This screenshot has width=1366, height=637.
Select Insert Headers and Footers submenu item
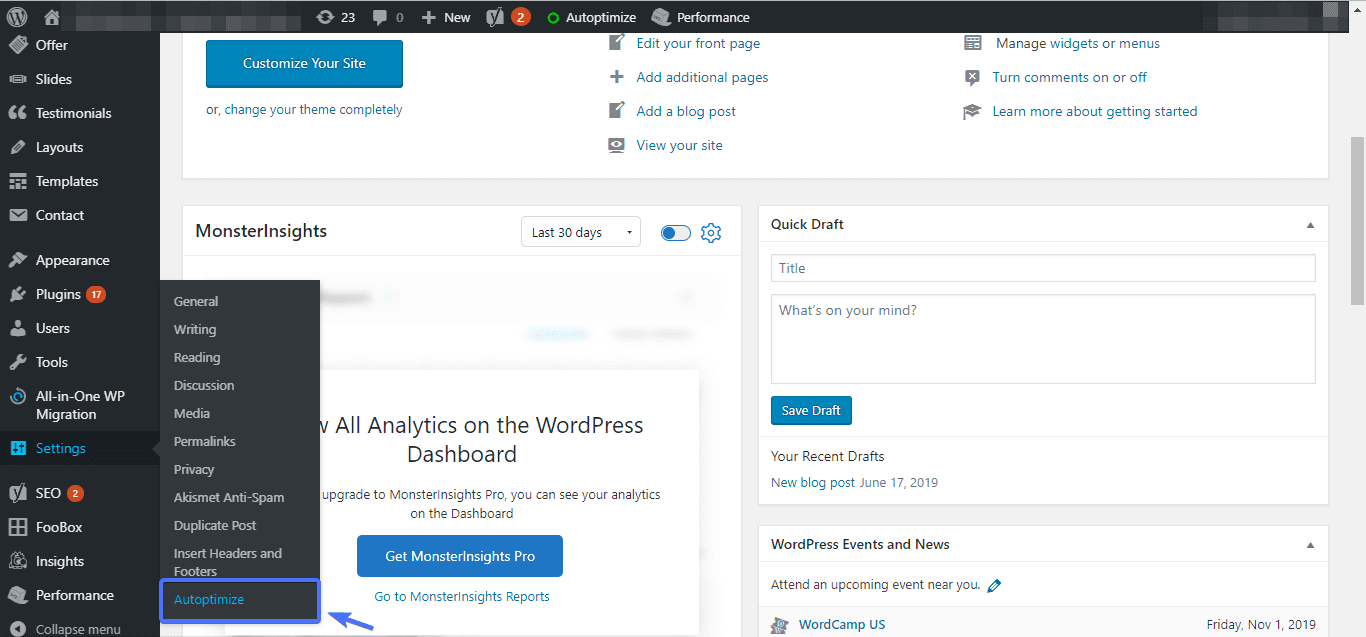[x=228, y=562]
